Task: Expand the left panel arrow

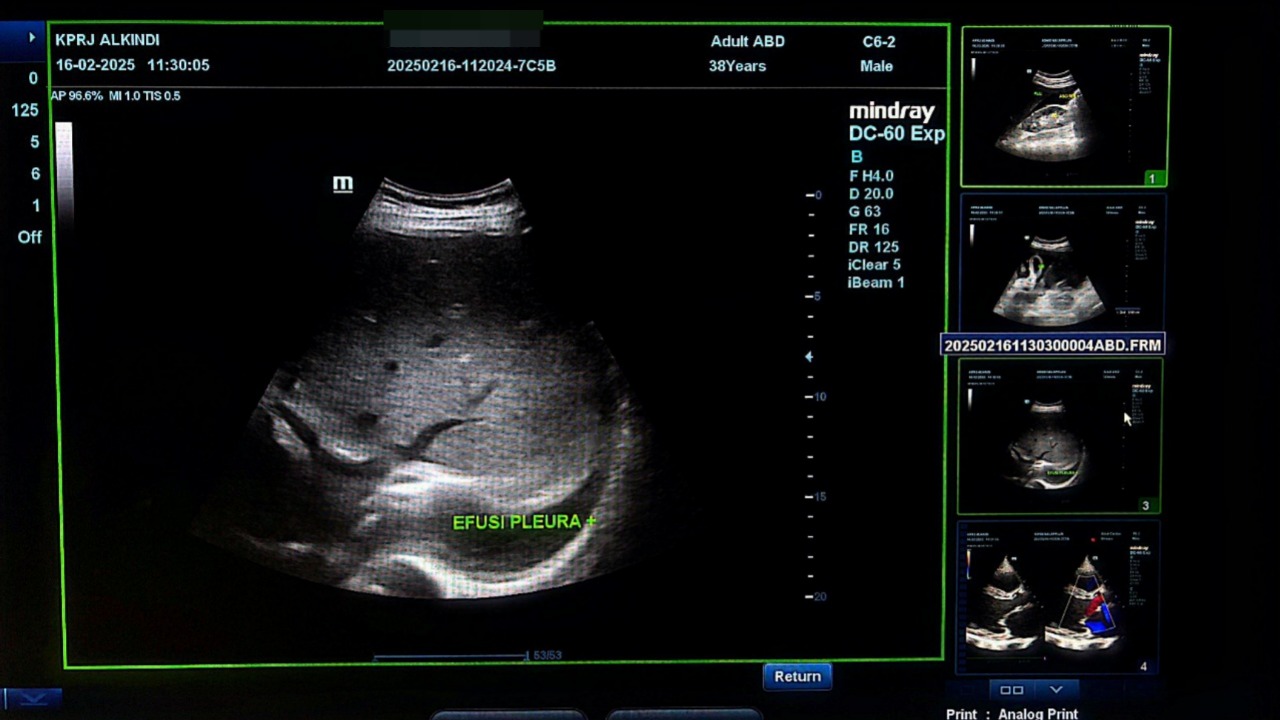Action: coord(32,38)
